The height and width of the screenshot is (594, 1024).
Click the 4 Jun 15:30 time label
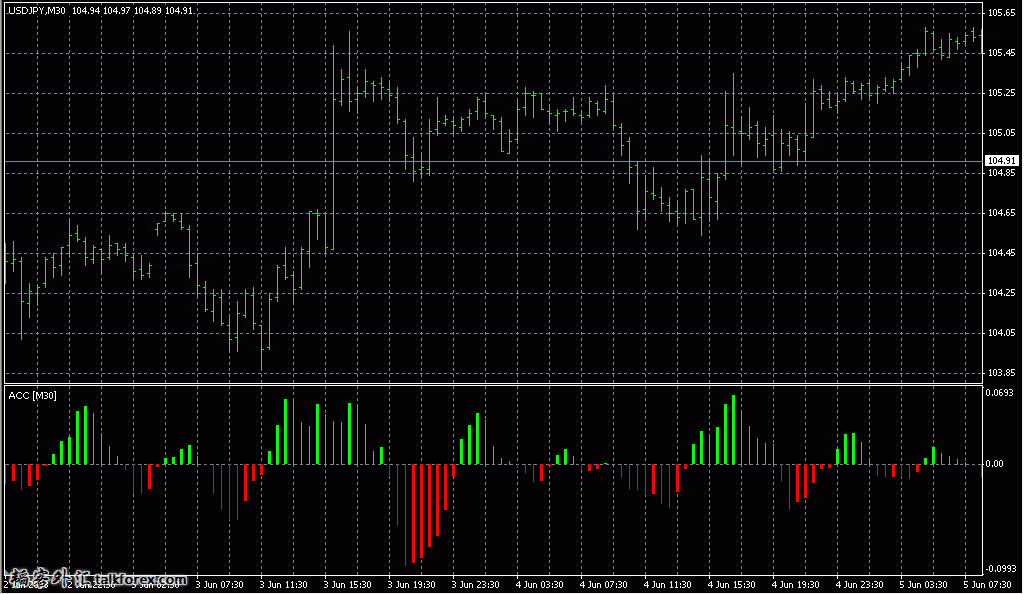pyautogui.click(x=731, y=585)
